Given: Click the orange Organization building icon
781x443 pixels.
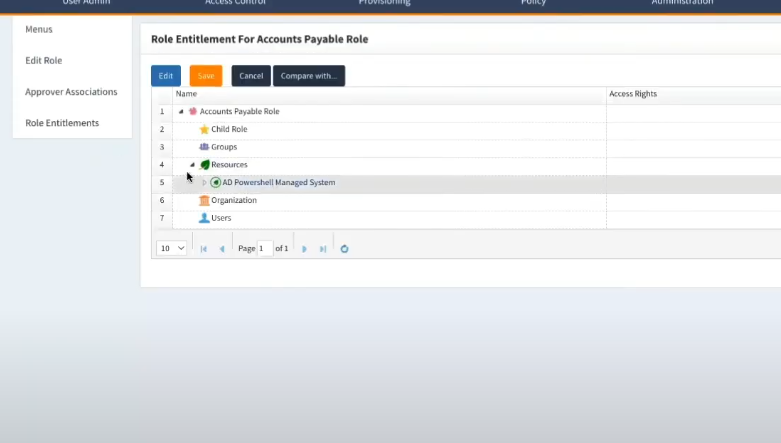Looking at the screenshot, I should tap(204, 200).
